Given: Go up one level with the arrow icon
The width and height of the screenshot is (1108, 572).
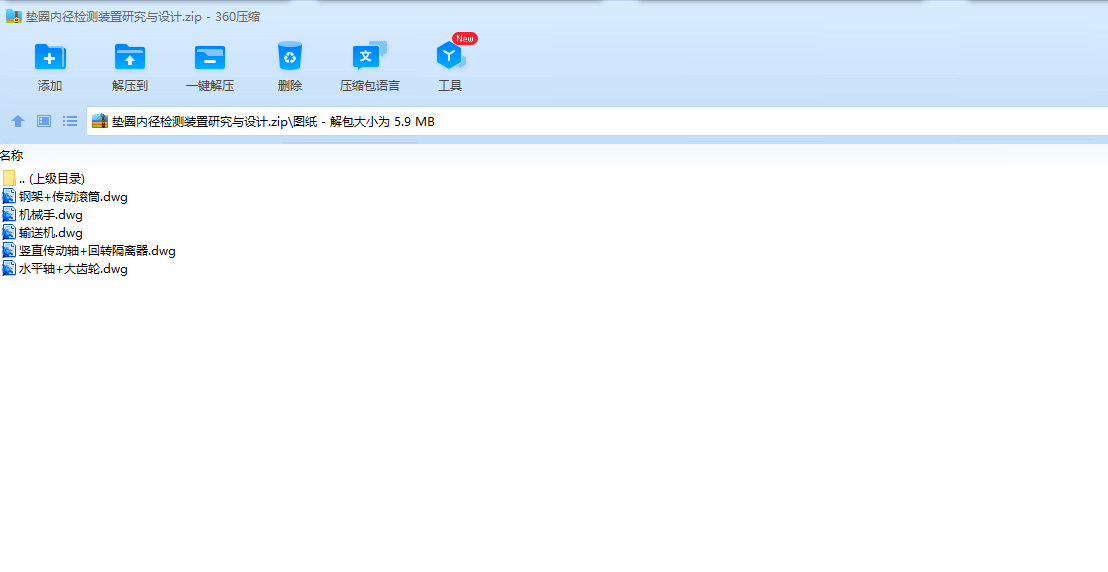Looking at the screenshot, I should pyautogui.click(x=18, y=121).
